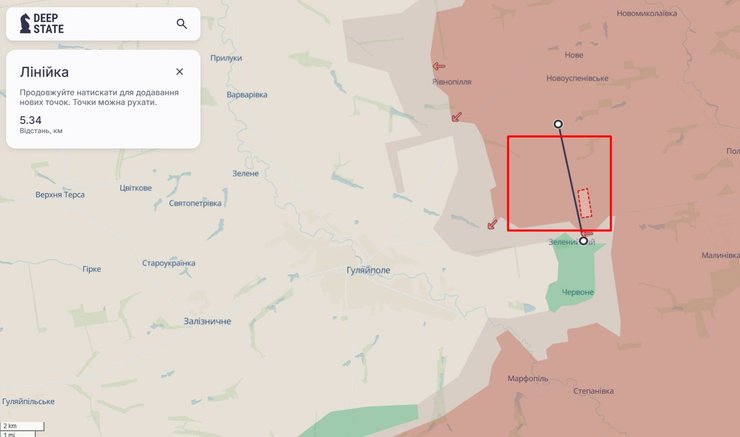The width and height of the screenshot is (740, 437).
Task: Click the dashed red rectangle area
Action: (x=585, y=203)
